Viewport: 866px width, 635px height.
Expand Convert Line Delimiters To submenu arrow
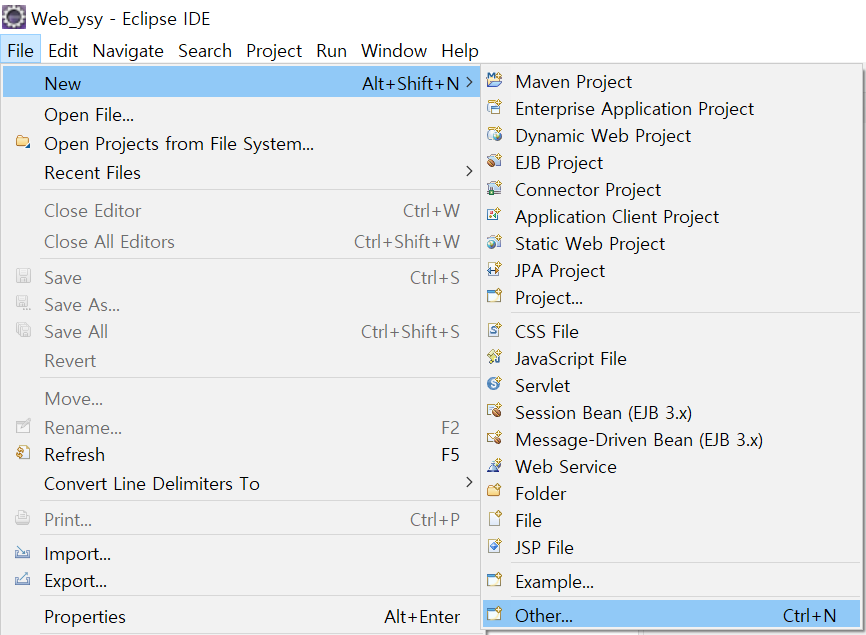pyautogui.click(x=469, y=482)
